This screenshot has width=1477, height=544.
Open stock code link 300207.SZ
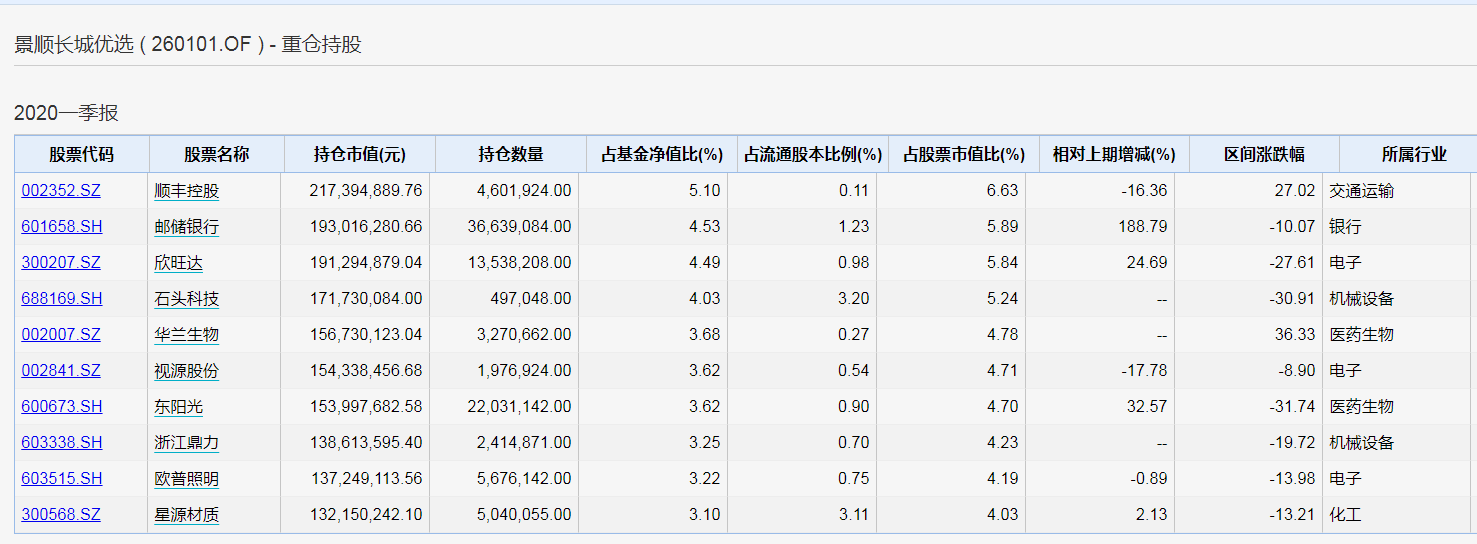61,262
